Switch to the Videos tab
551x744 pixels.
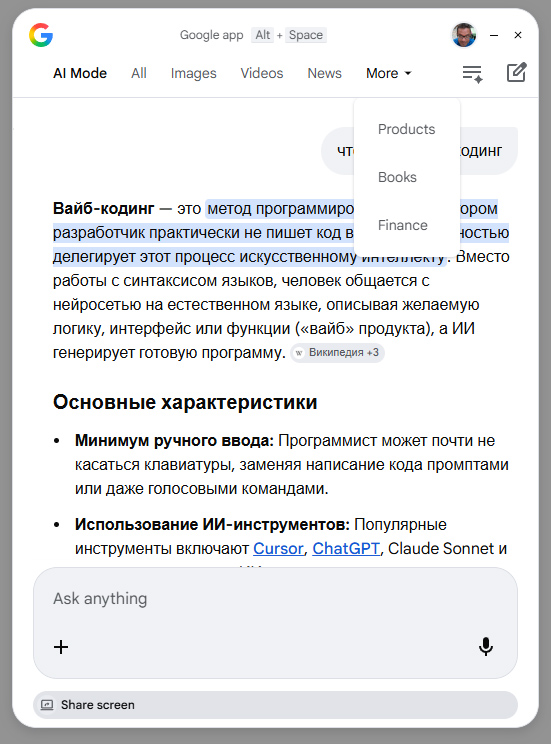coord(261,74)
